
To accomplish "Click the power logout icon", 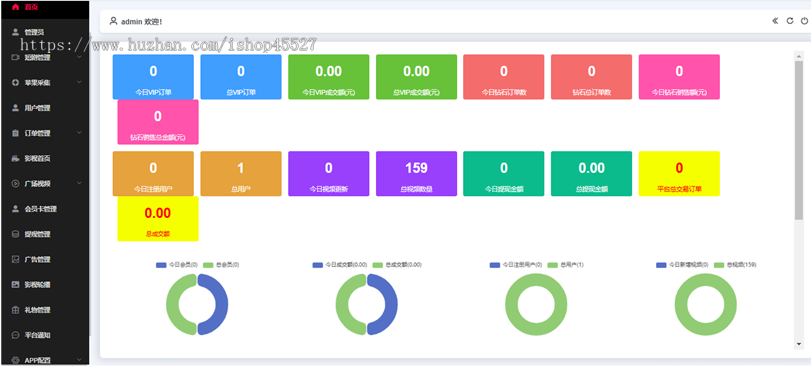I will point(804,21).
